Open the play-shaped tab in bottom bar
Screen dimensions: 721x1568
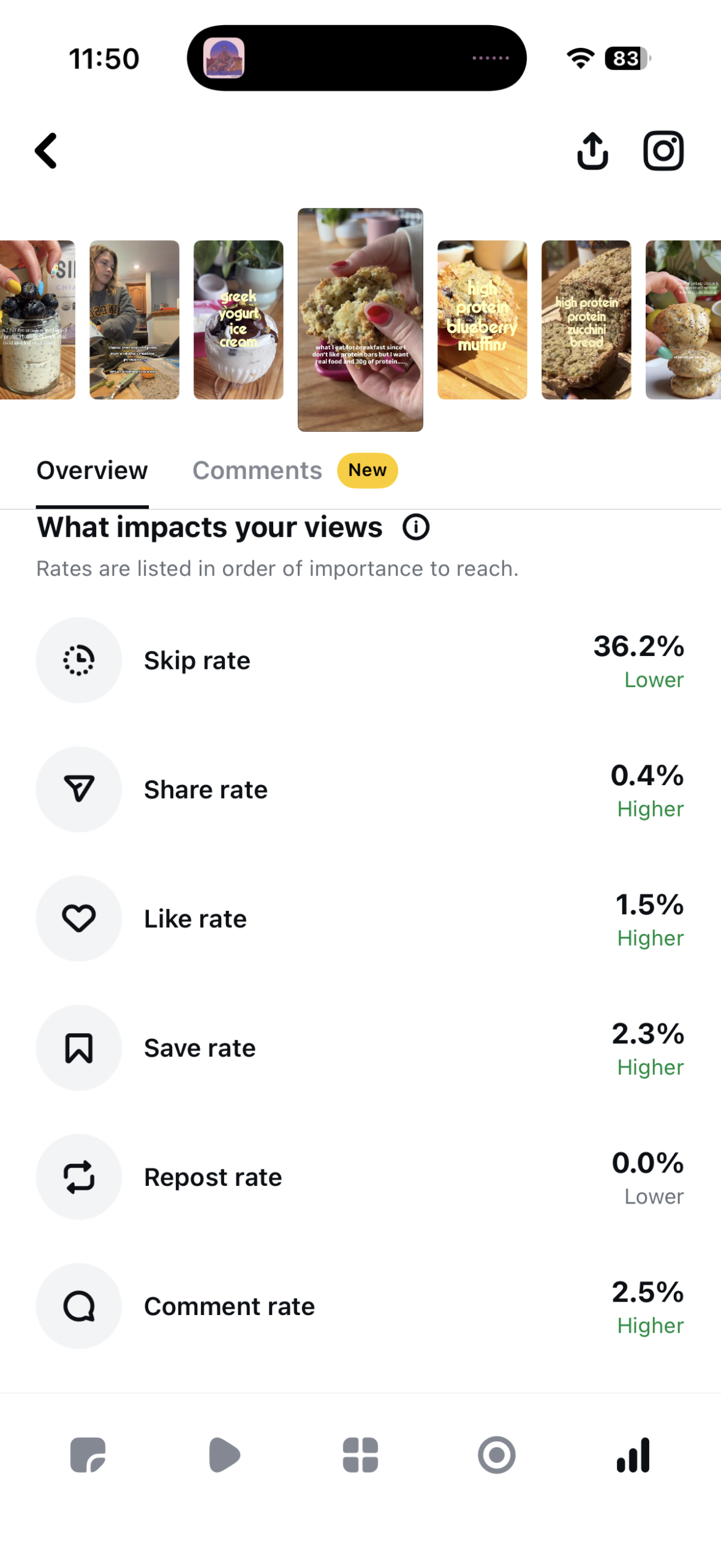pyautogui.click(x=224, y=1454)
